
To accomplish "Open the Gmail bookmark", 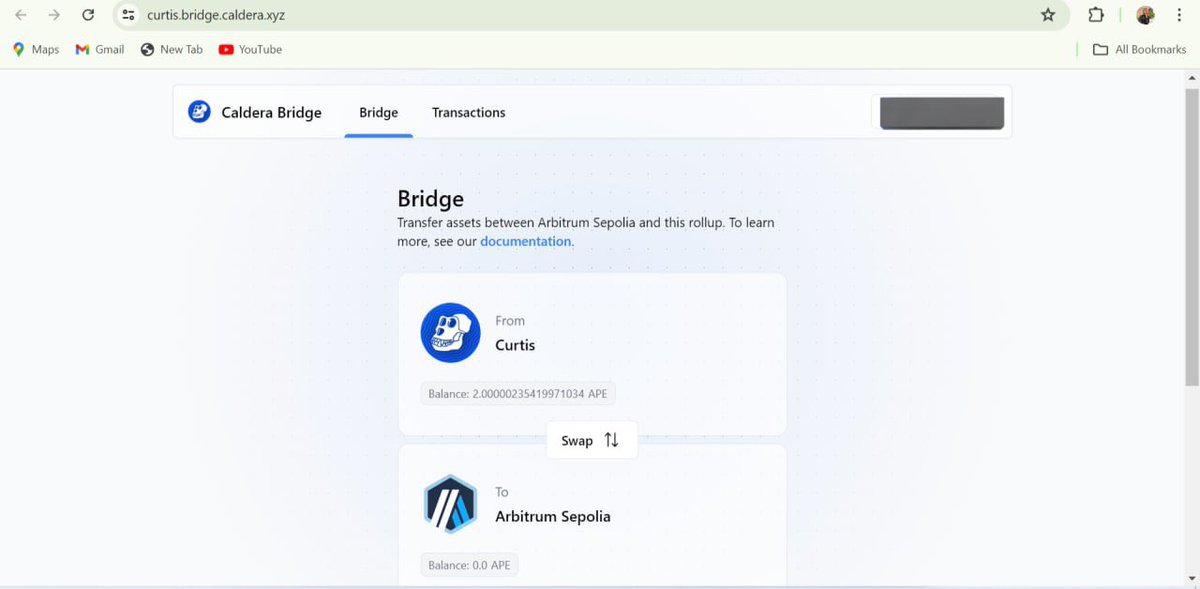I will (100, 49).
